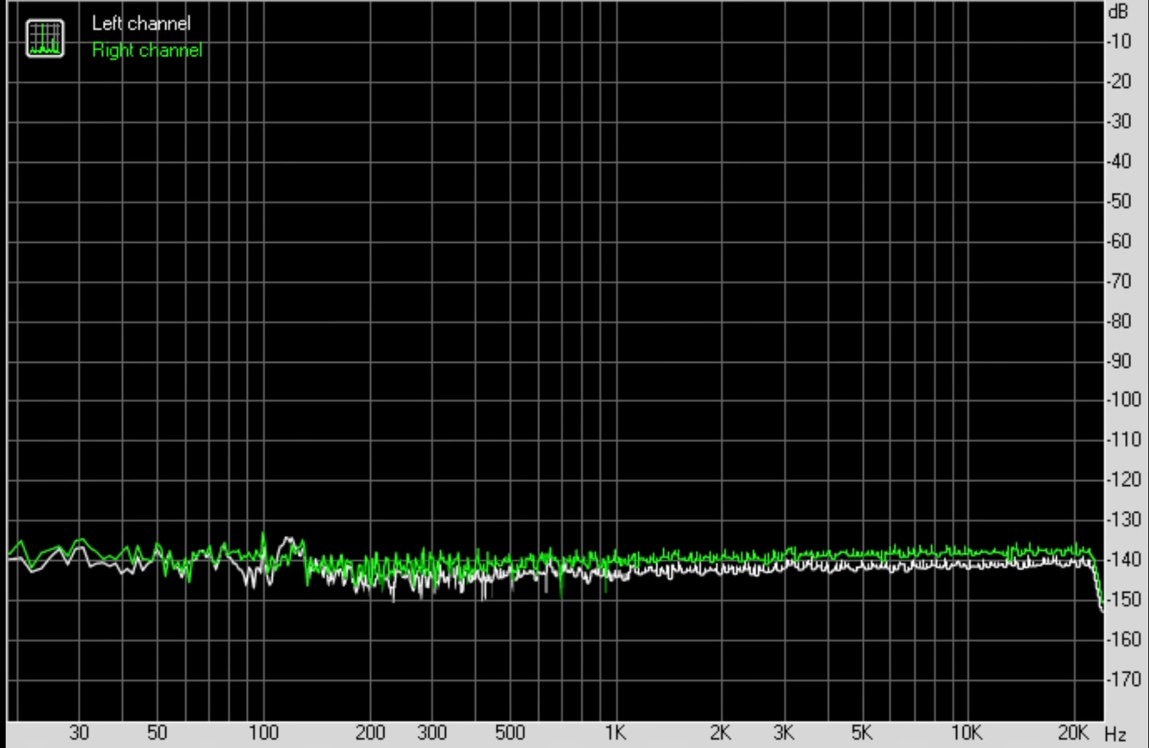Click the 500 frequency axis label
The image size is (1149, 748).
[509, 734]
